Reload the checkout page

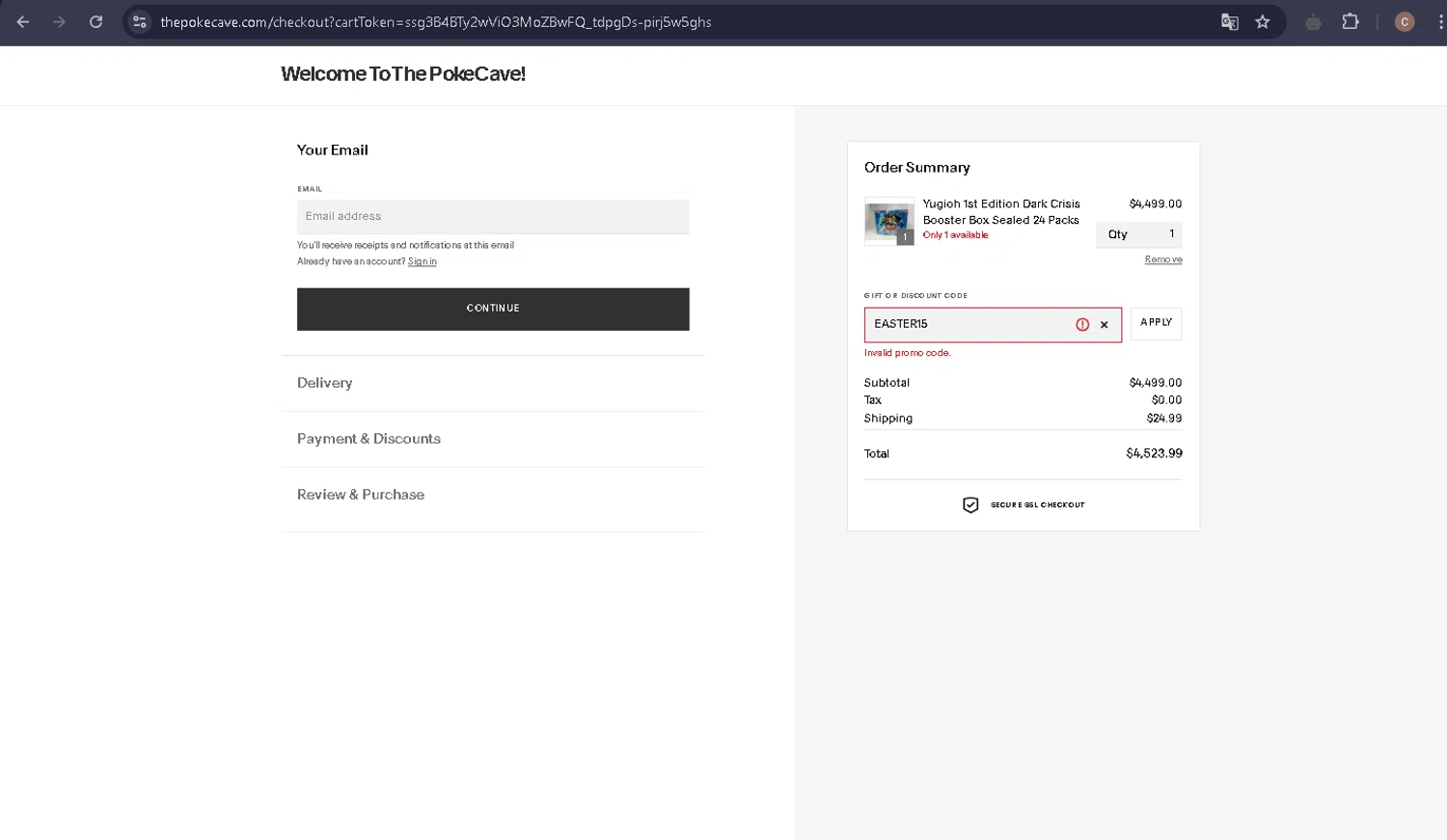96,21
